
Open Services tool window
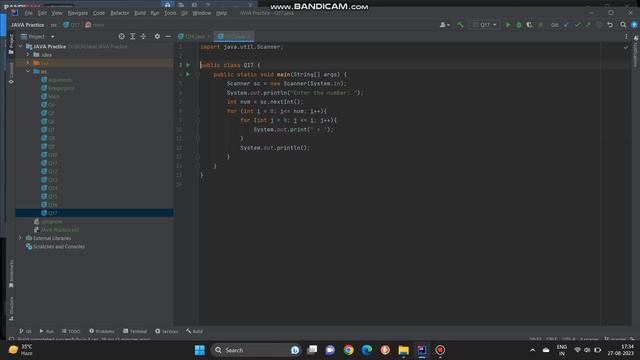[167, 331]
